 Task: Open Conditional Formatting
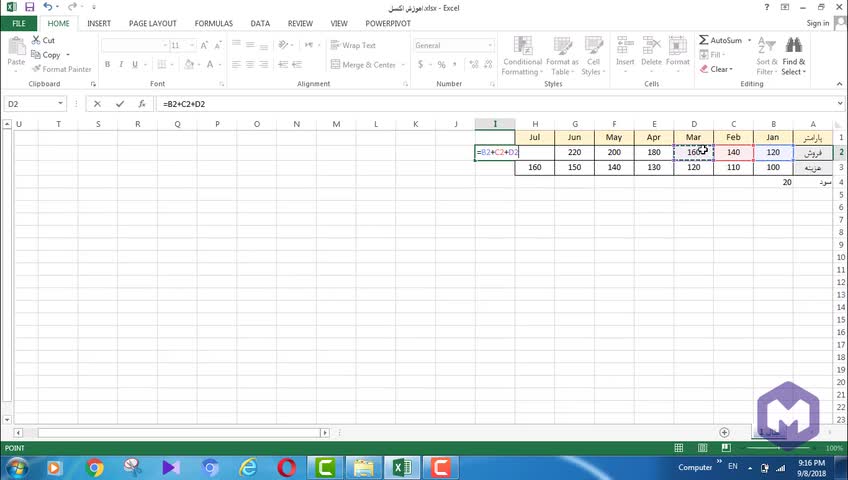pos(522,56)
